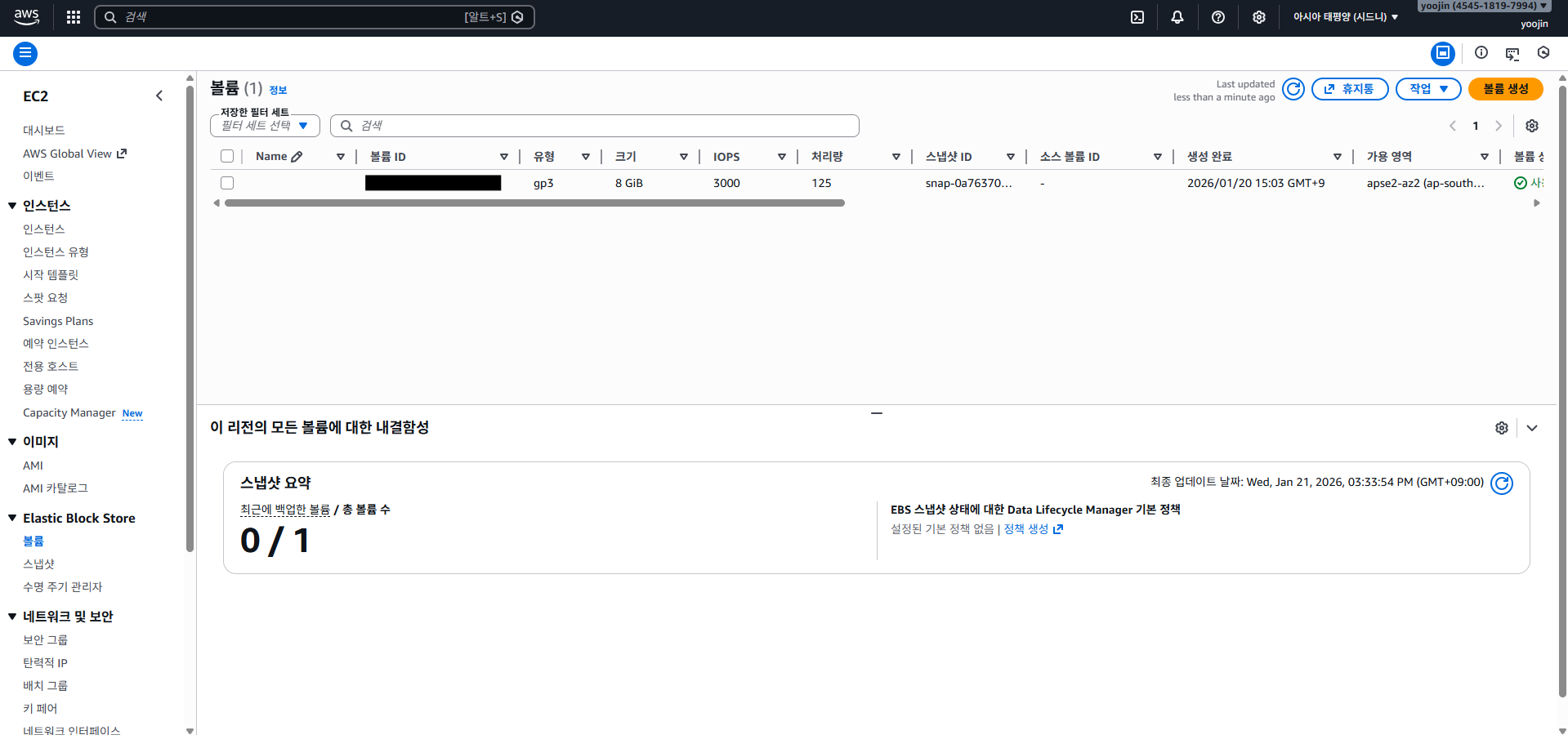Open AMI 카탈로그 in the sidebar
Viewport: 1568px width, 735px height.
pyautogui.click(x=56, y=488)
